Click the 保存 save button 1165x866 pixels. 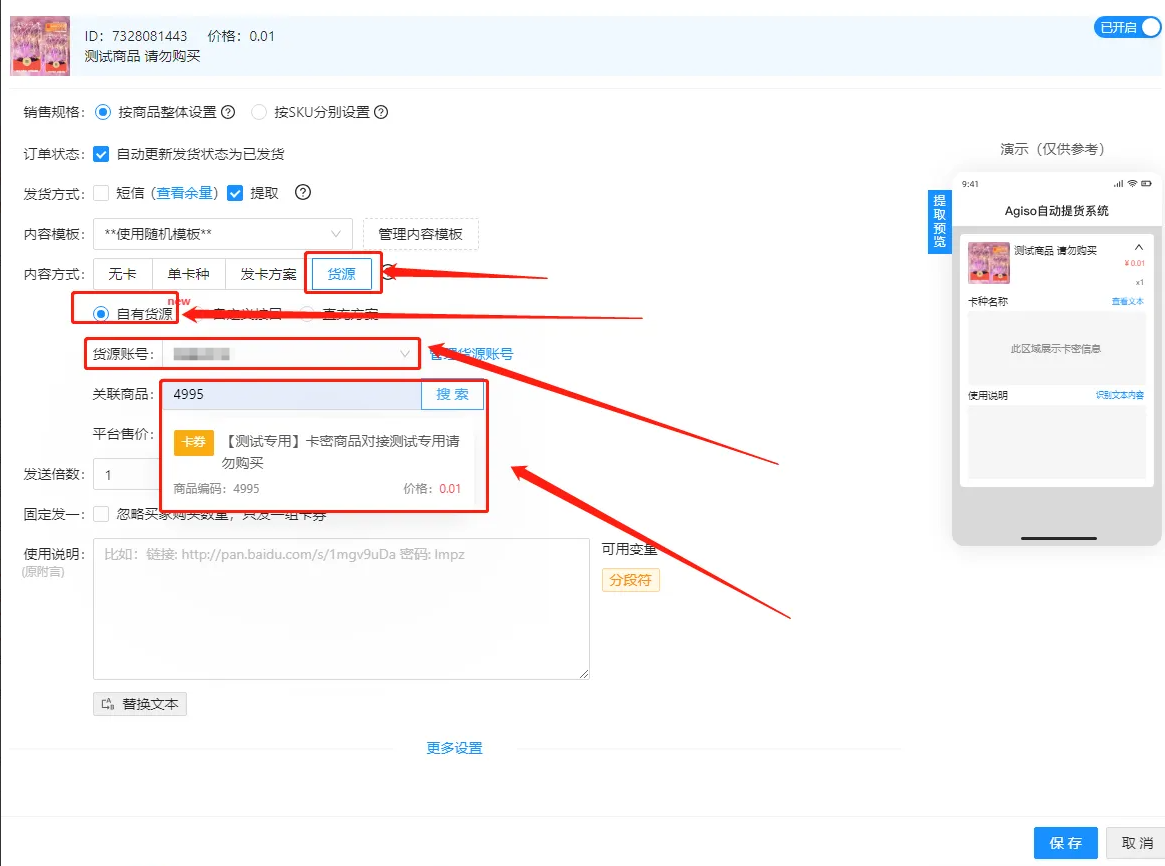tap(1065, 843)
